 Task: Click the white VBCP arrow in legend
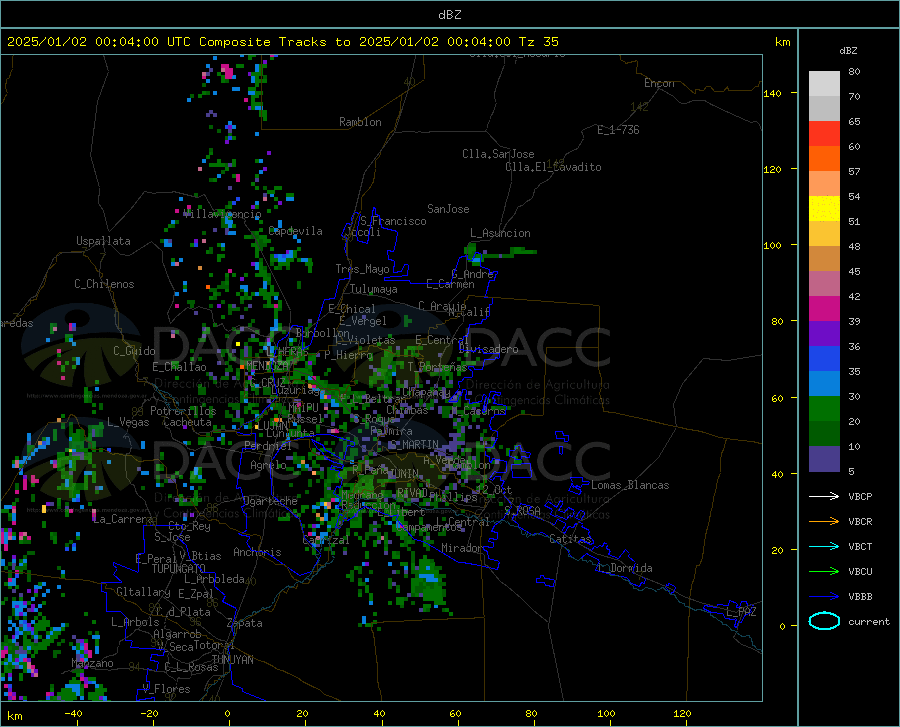824,496
